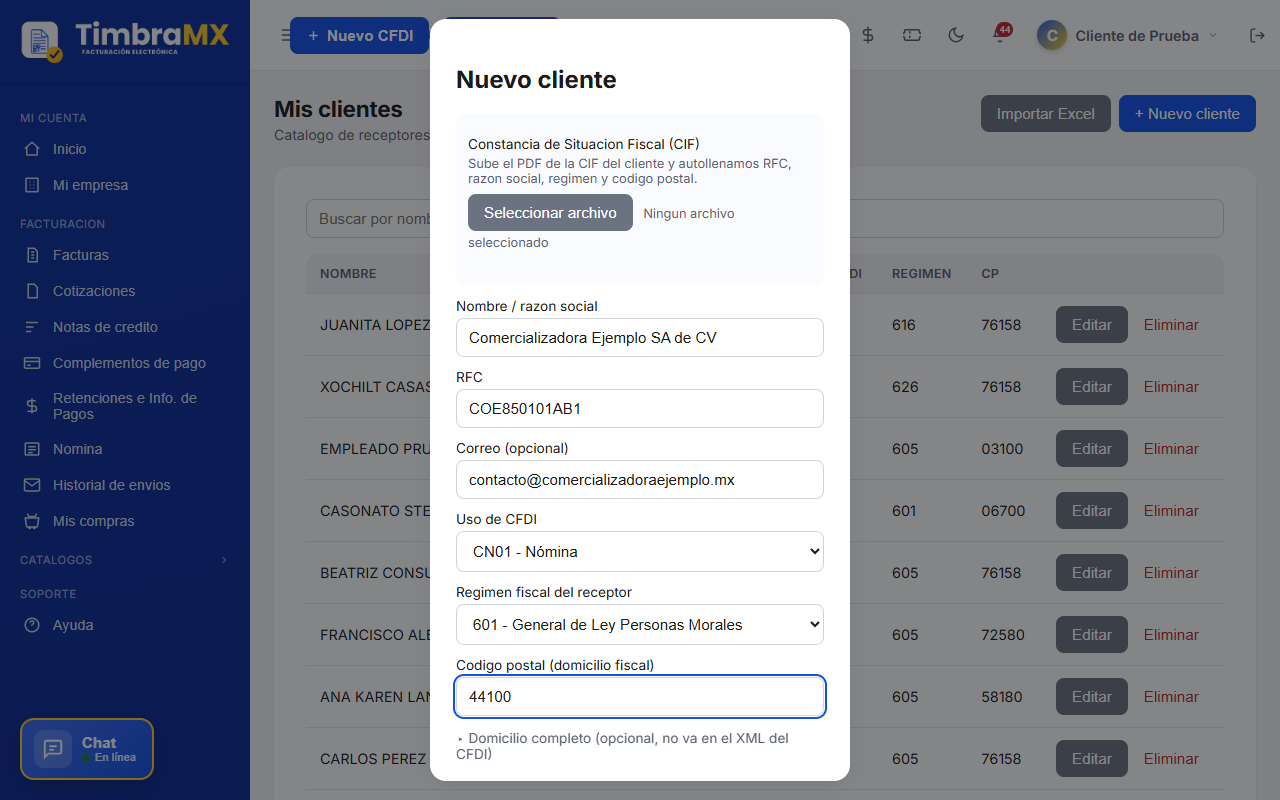
Task: Open the Nomina sidebar item
Action: click(x=78, y=449)
